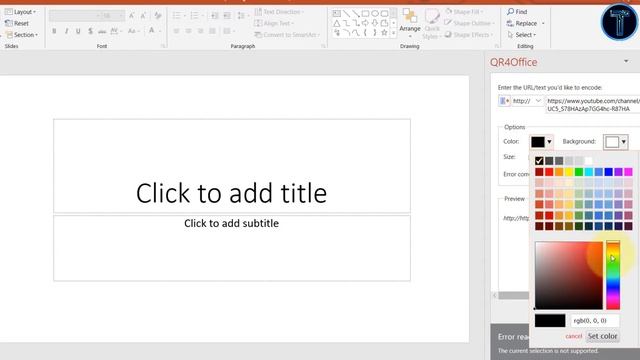
Task: Expand the shapes gallery More button
Action: [x=393, y=33]
